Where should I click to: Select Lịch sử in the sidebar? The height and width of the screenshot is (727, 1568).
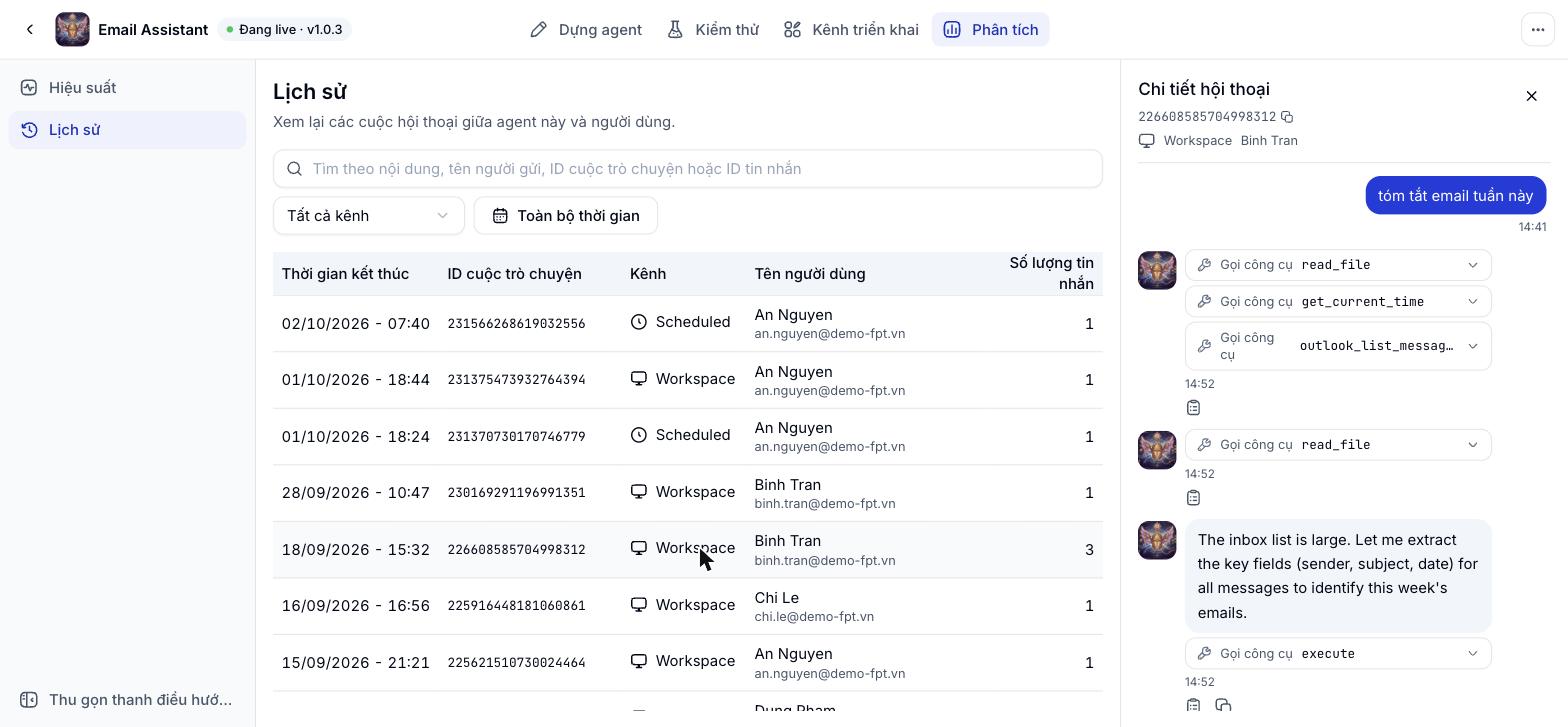pyautogui.click(x=127, y=130)
